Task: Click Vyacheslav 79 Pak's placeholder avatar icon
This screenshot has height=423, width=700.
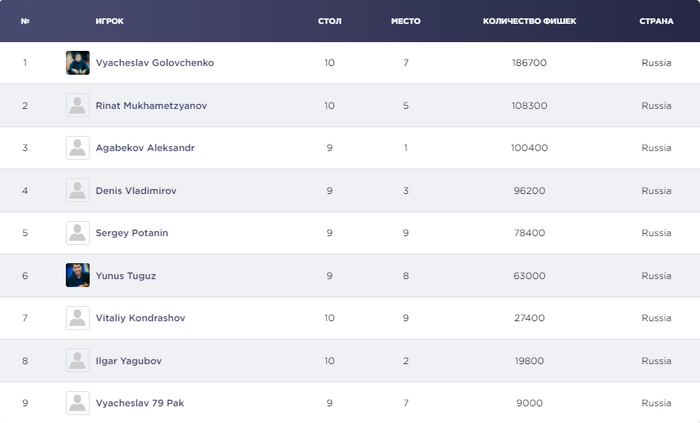Action: point(78,403)
